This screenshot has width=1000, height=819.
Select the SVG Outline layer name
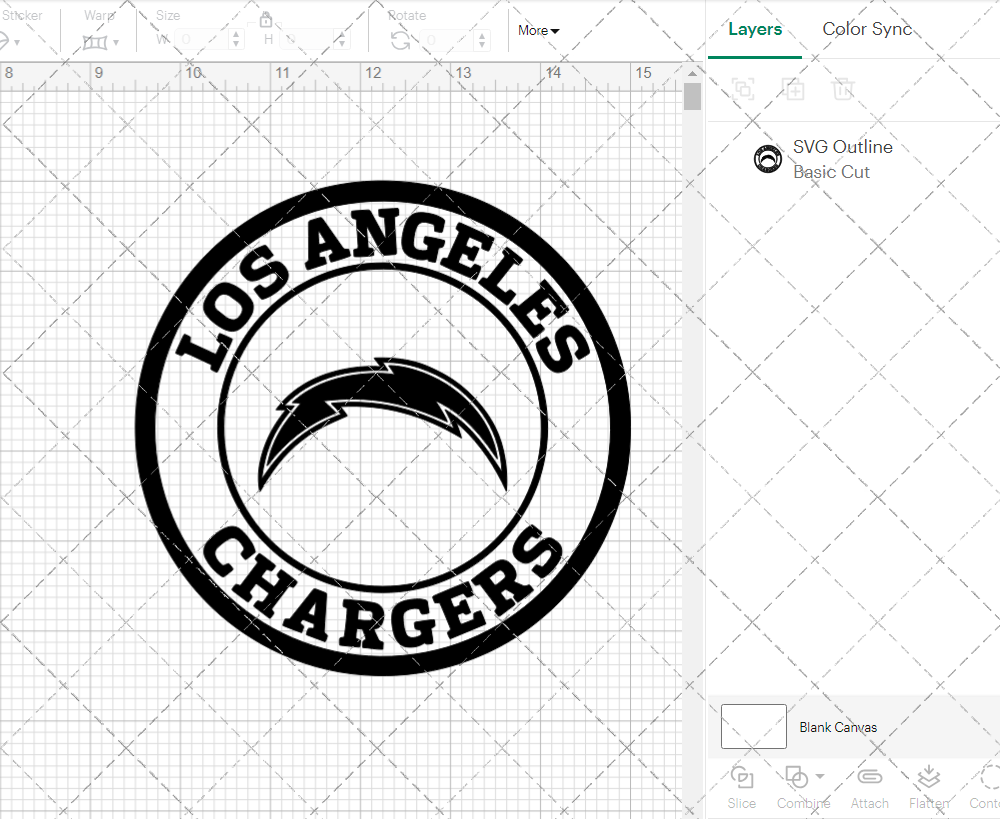842,147
